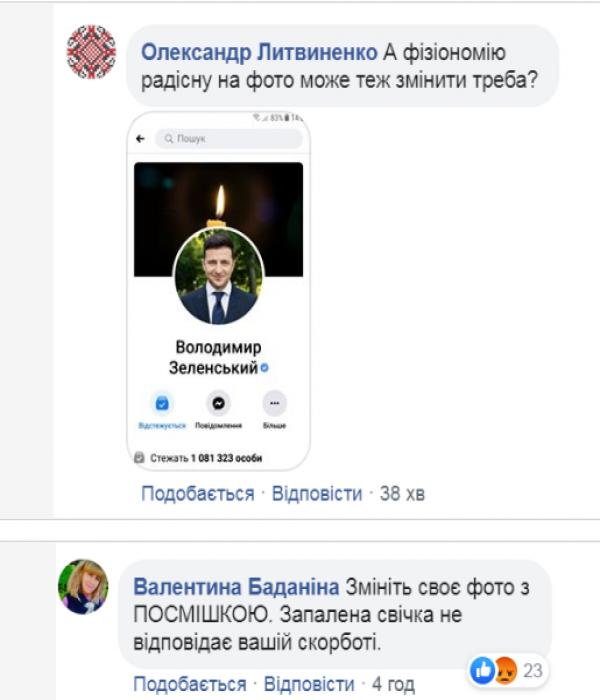
Task: Reply to Олександр Литвиненко's comment
Action: coord(317,493)
